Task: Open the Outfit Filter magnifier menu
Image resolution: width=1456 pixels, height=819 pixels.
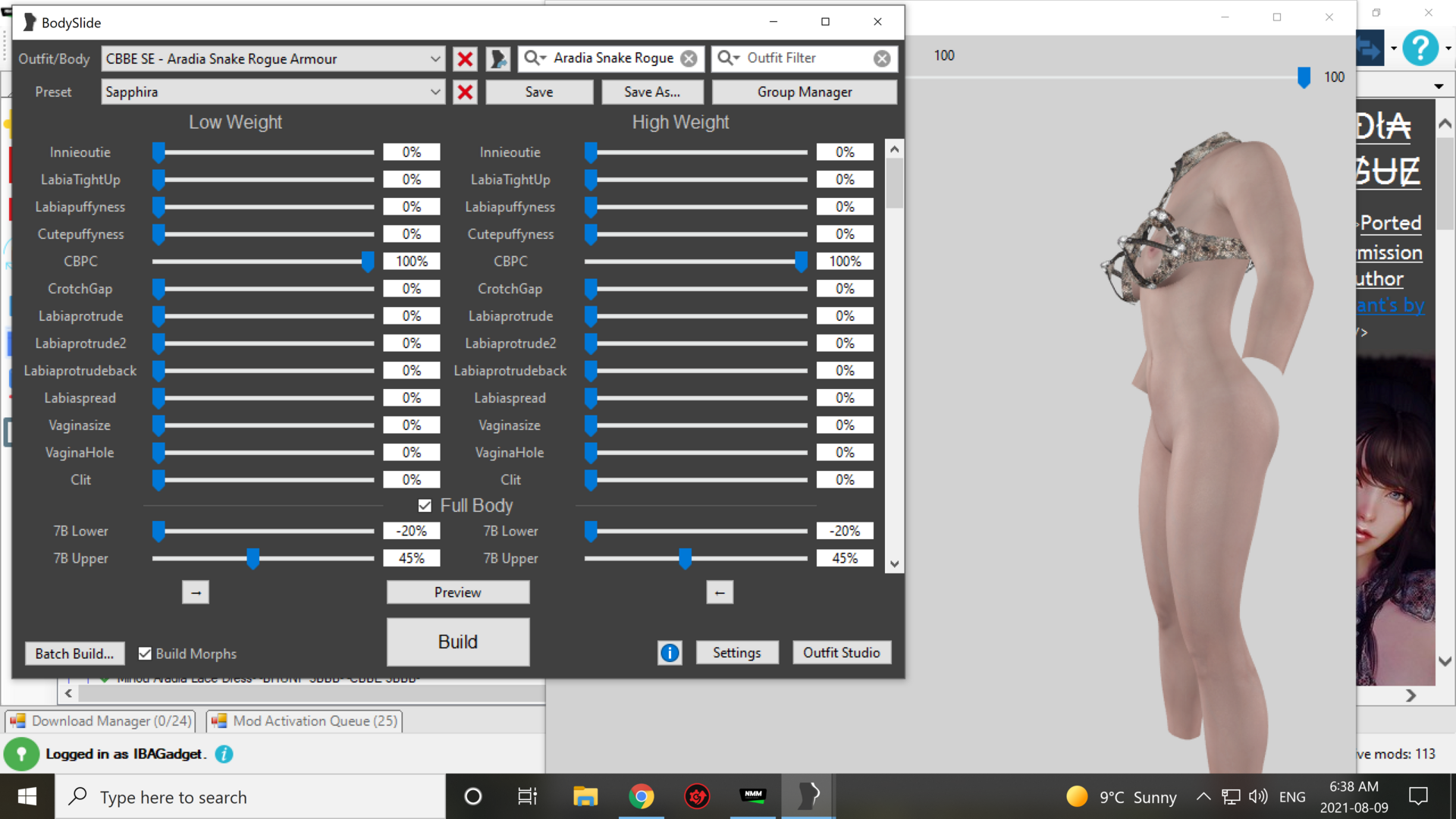Action: click(728, 58)
